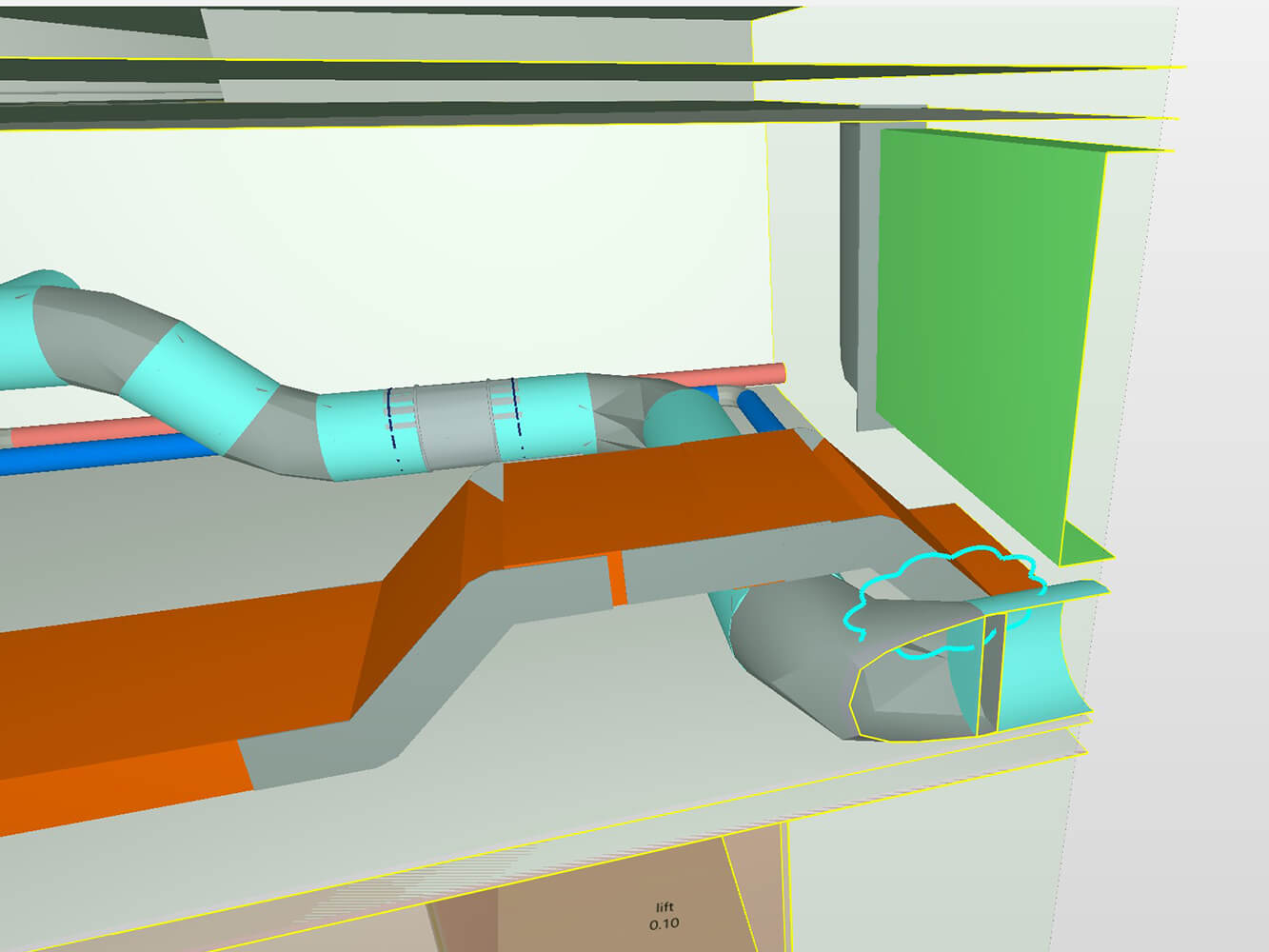This screenshot has width=1269, height=952.
Task: Select grey duct section between the dashed flanges
Action: point(455,424)
